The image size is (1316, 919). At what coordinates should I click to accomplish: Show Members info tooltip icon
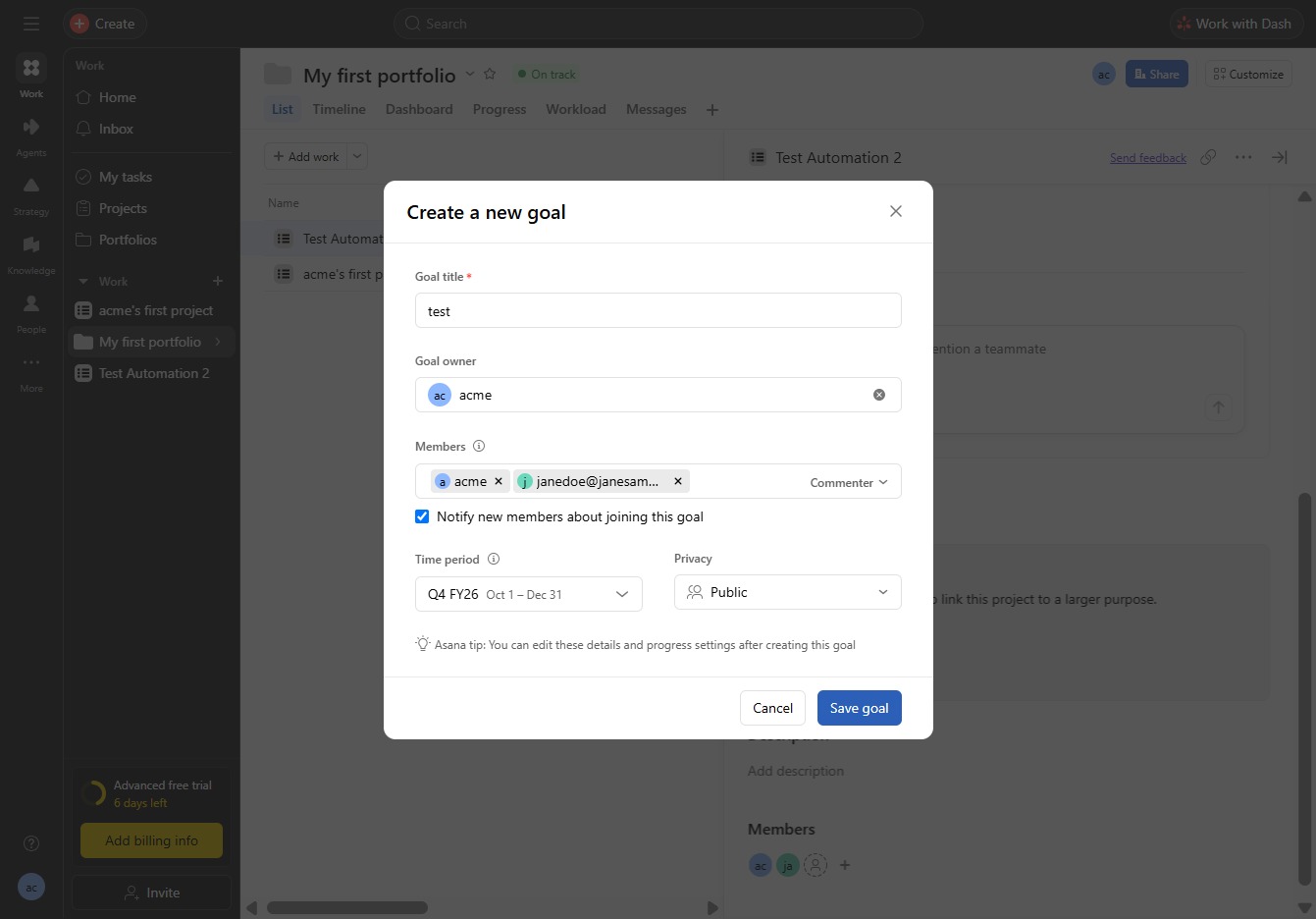coord(479,446)
